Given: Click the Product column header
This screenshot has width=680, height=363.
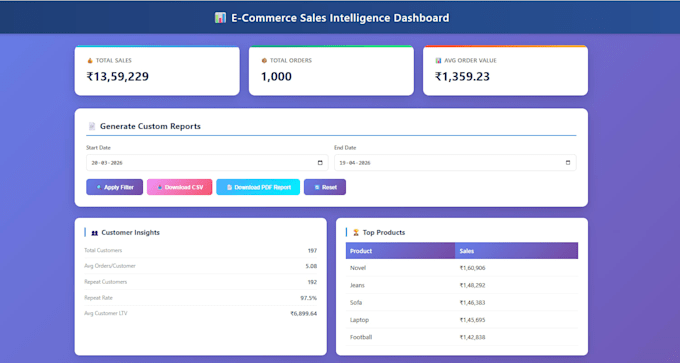Looking at the screenshot, I should (400, 251).
